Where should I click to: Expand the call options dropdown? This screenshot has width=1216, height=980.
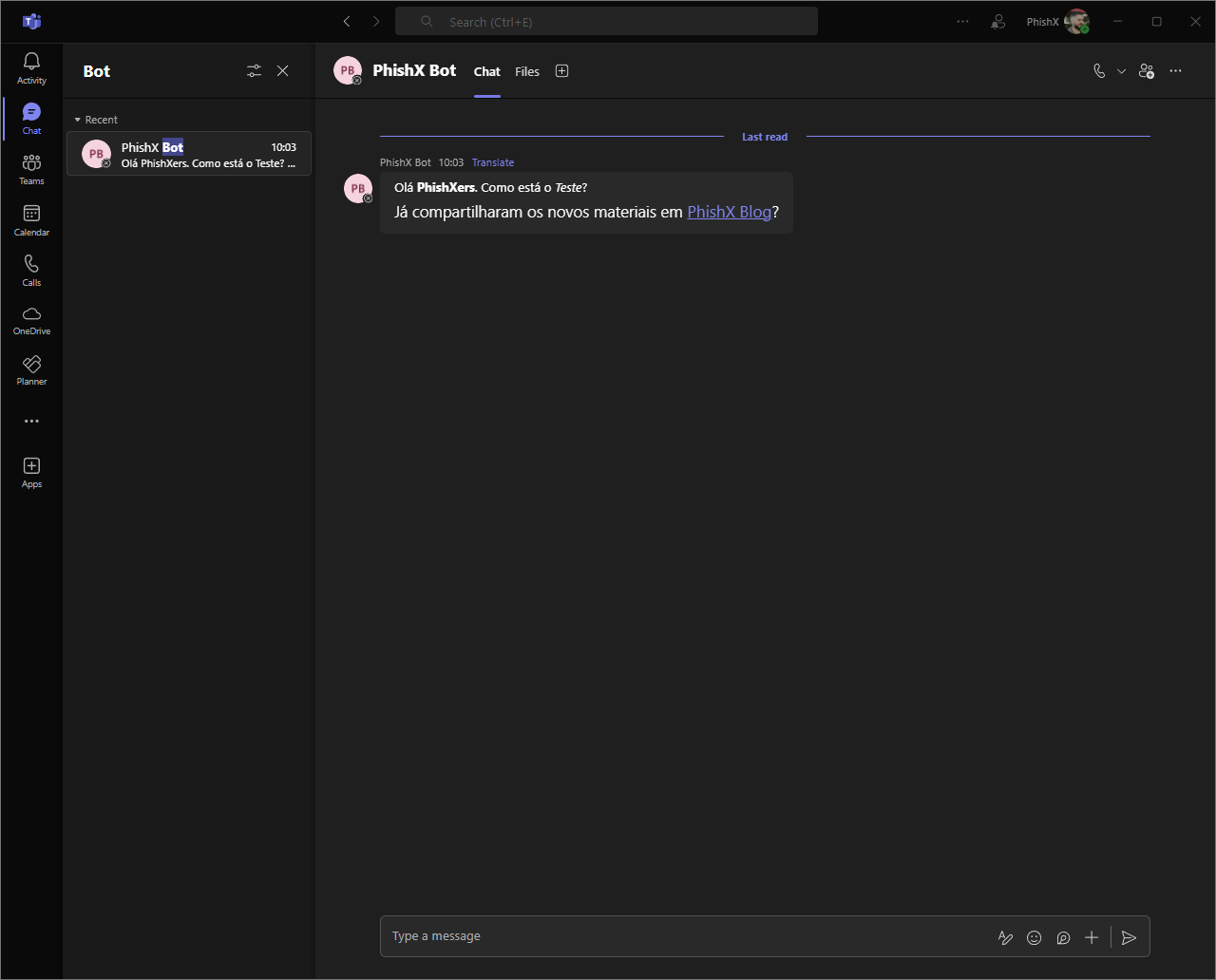[x=1121, y=71]
